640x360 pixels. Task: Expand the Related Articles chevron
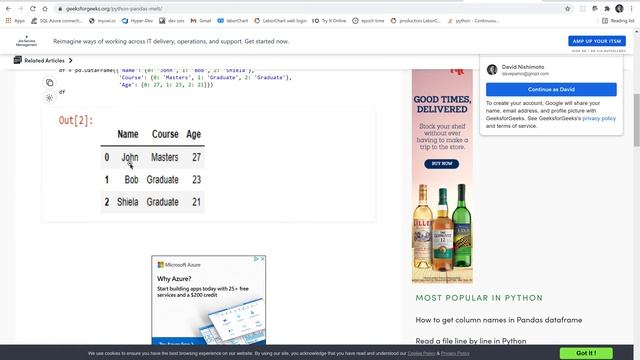[x=71, y=60]
